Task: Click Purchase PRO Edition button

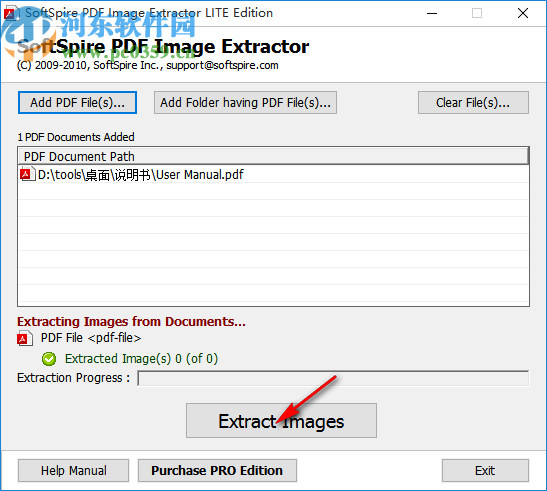Action: (x=217, y=470)
